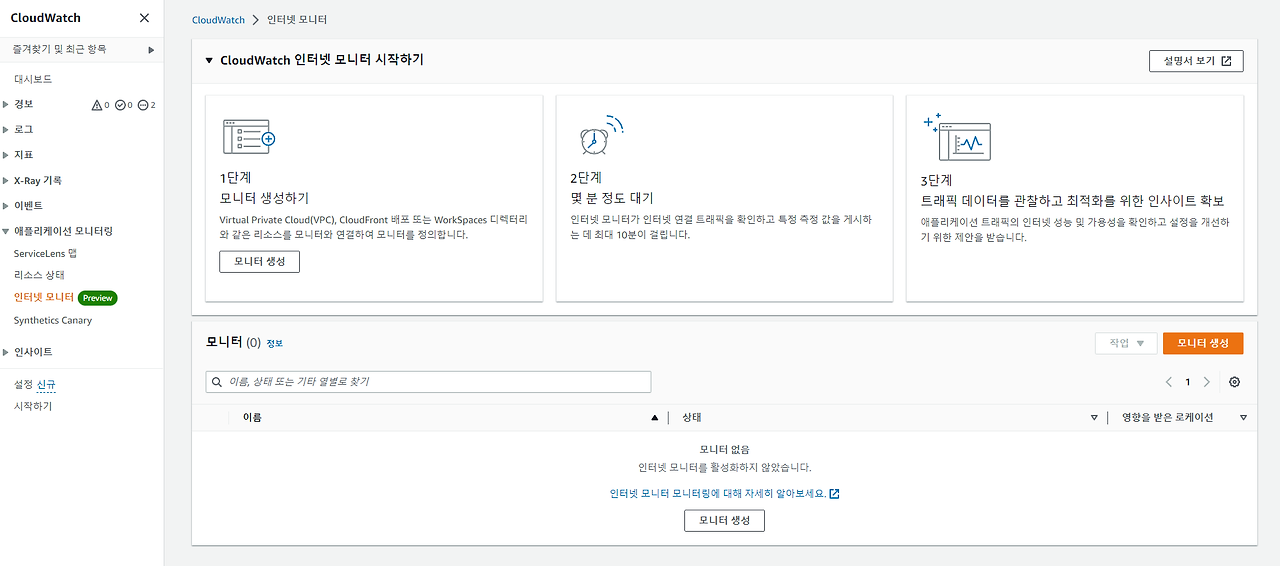Open 리소스 상태 in the sidebar
This screenshot has width=1280, height=566.
point(39,274)
